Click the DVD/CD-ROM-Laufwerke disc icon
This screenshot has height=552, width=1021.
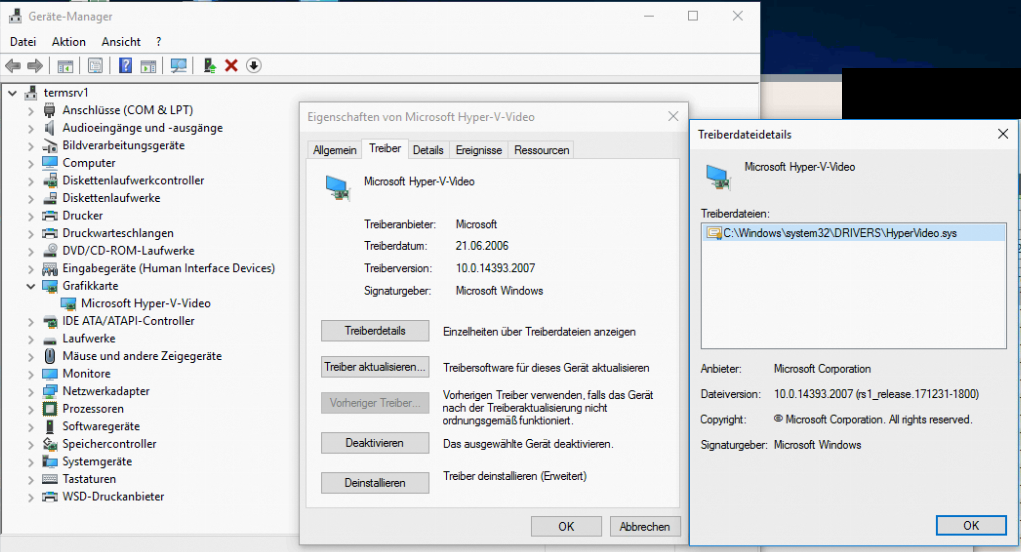tap(50, 251)
